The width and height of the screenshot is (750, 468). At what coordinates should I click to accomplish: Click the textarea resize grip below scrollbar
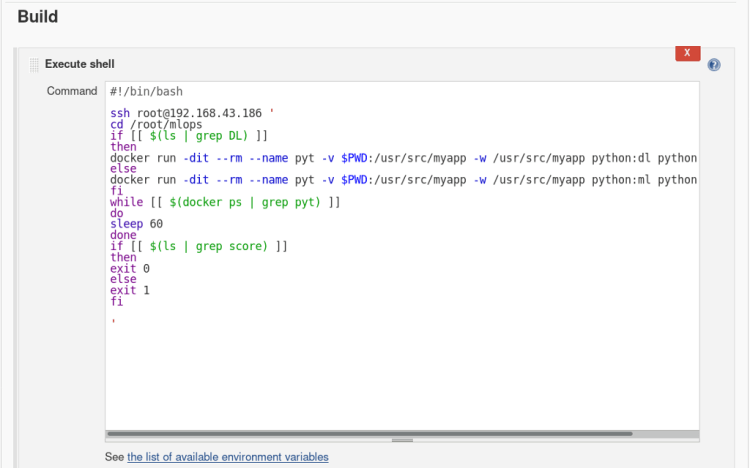coord(402,440)
